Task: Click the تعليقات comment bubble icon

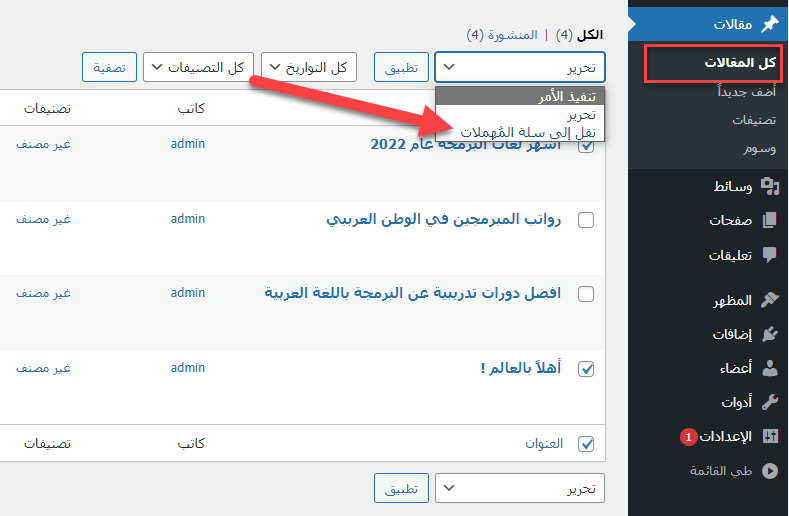Action: pos(770,255)
